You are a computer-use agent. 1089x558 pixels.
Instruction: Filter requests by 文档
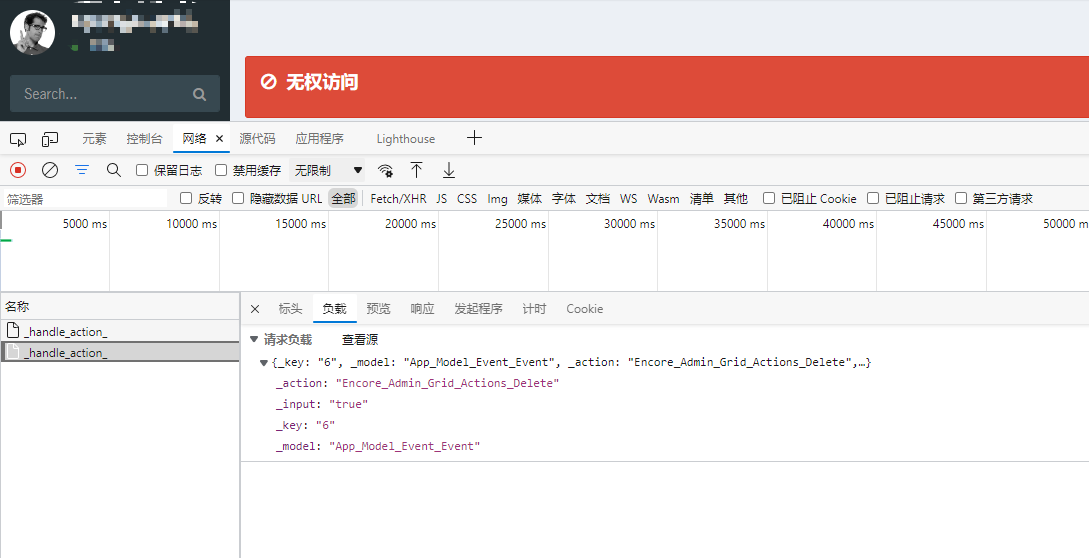(597, 199)
